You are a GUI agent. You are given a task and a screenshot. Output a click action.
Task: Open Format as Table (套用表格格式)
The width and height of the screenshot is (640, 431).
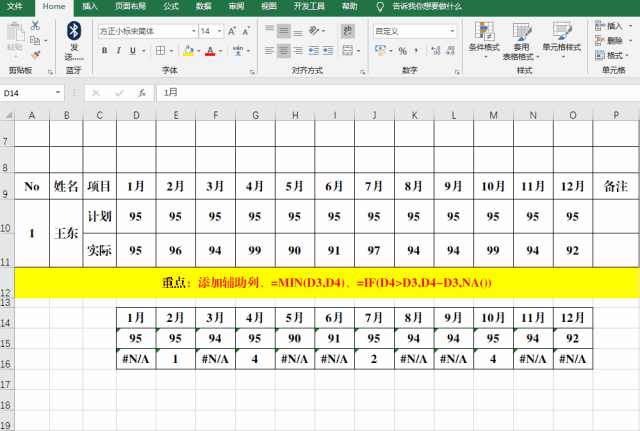tap(521, 41)
